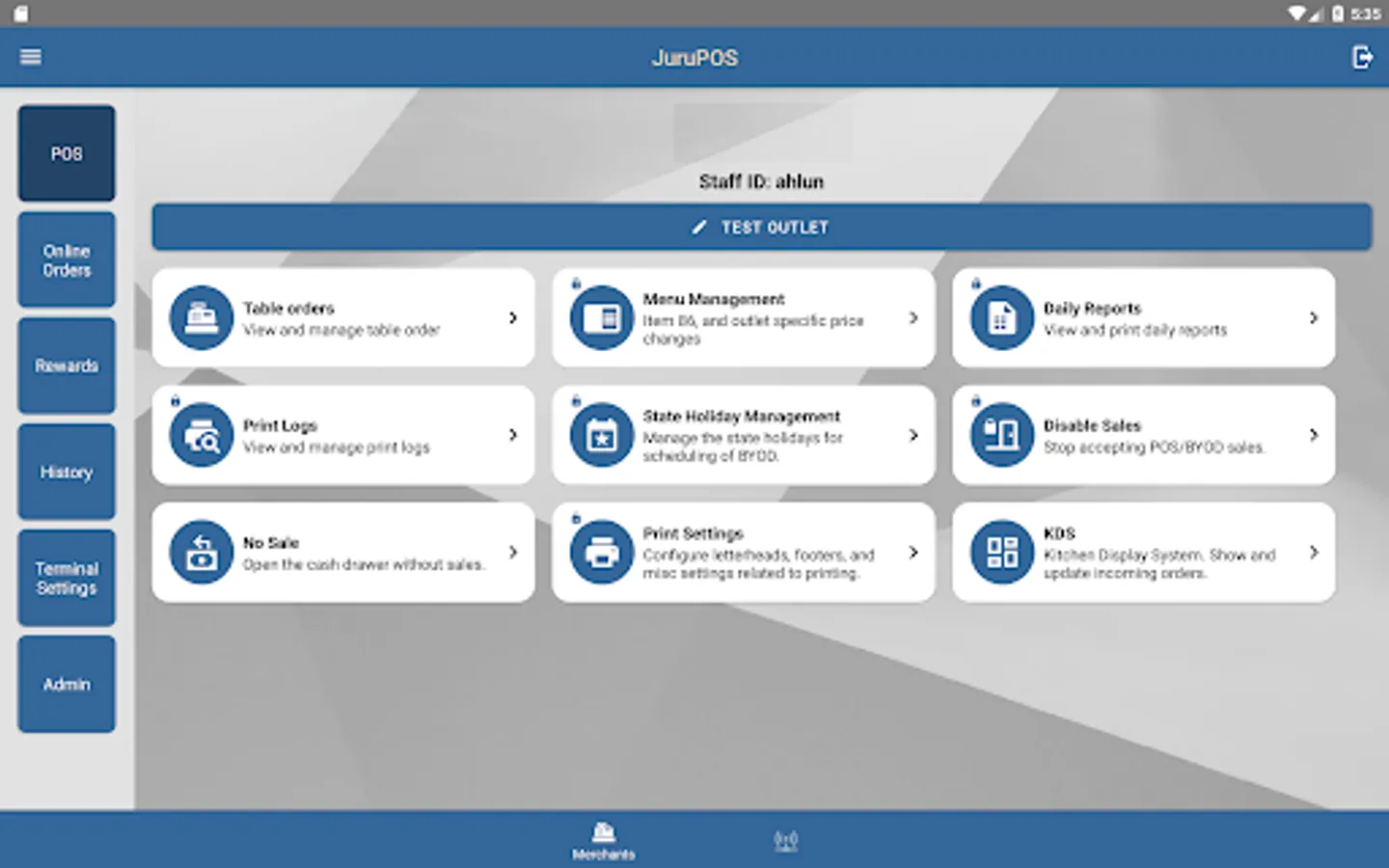Open Online Orders in sidebar
Image resolution: width=1389 pixels, height=868 pixels.
pyautogui.click(x=67, y=259)
